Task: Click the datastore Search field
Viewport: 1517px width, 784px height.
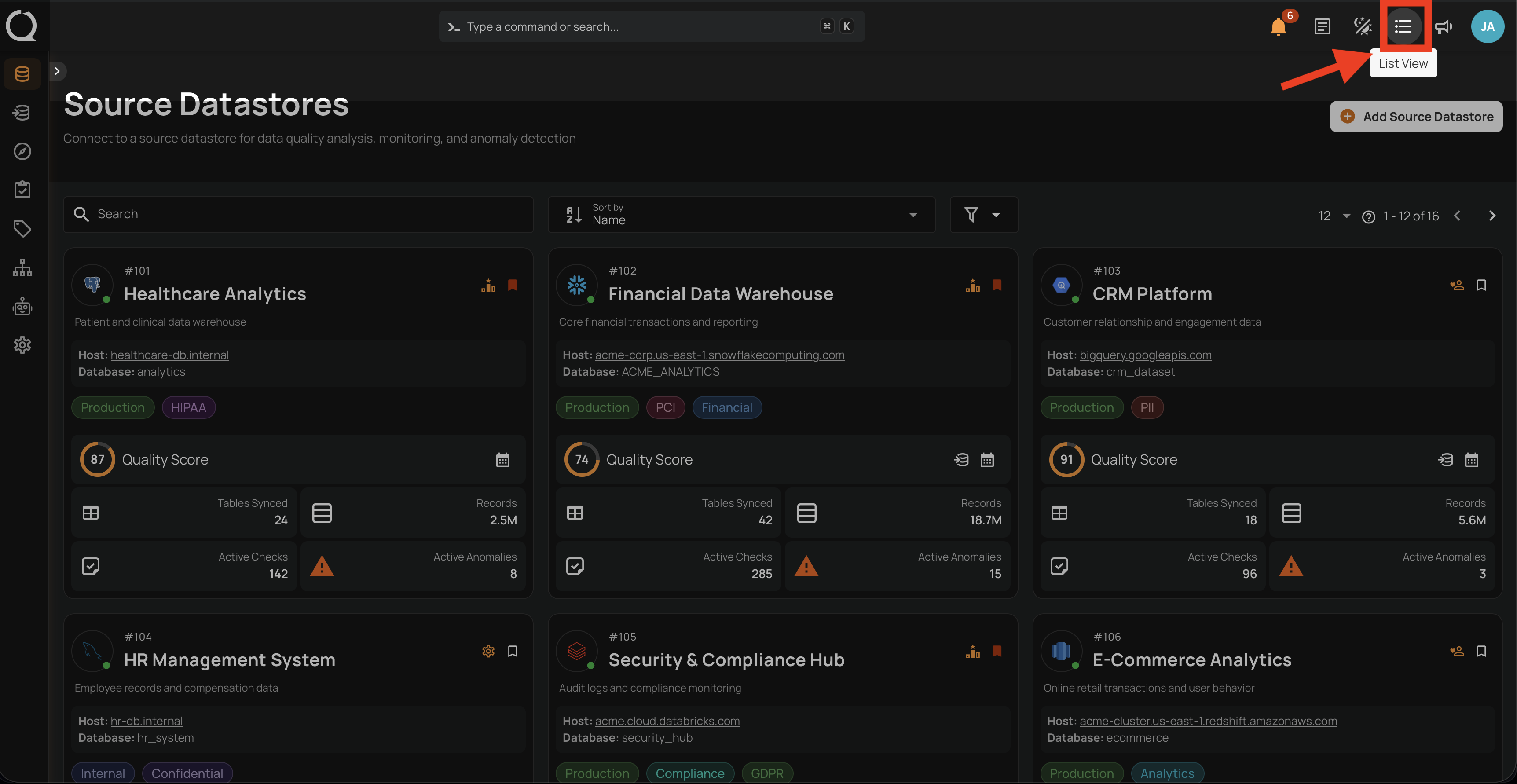Action: click(298, 214)
